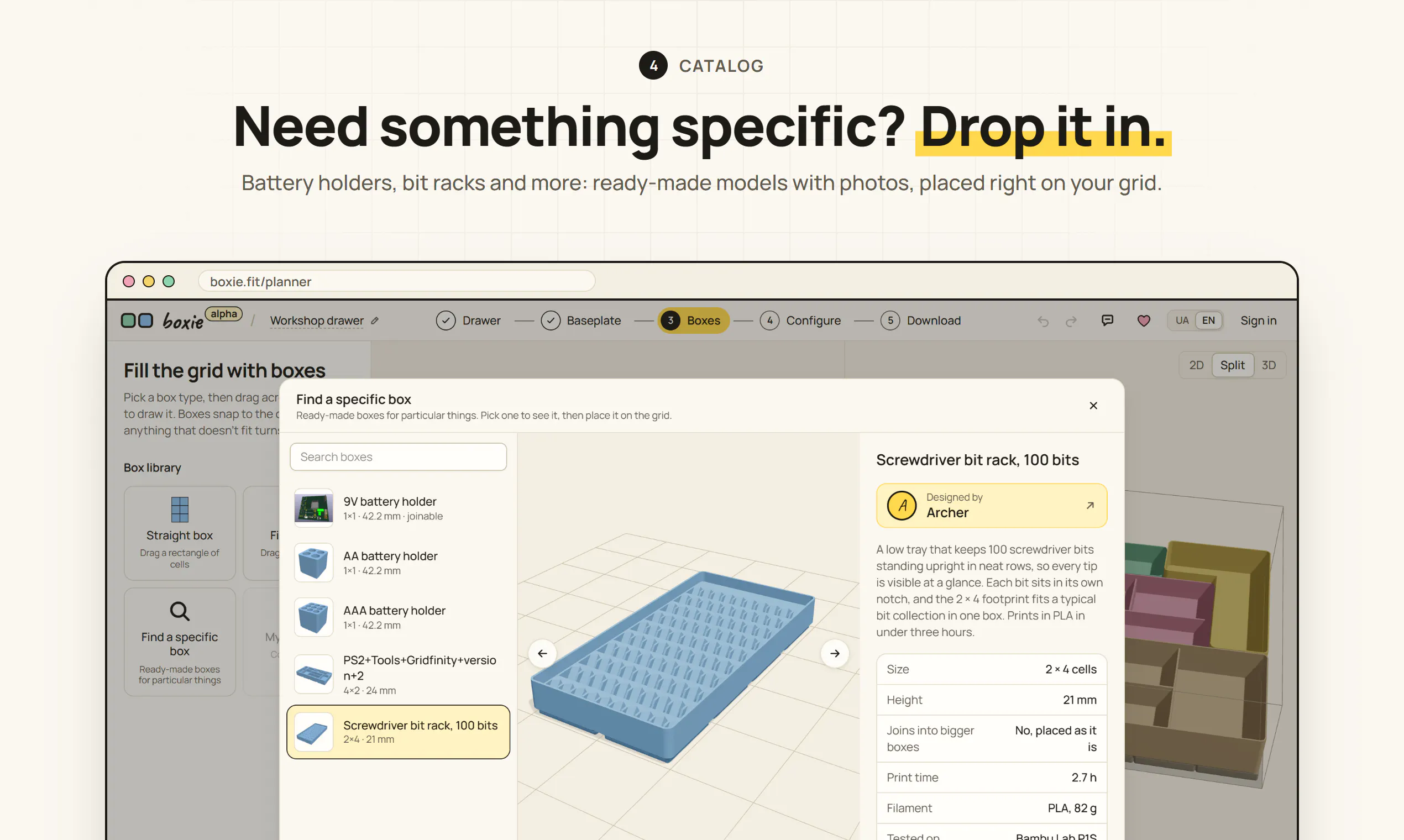Viewport: 1404px width, 840px height.
Task: Open designer Archer external link arrow
Action: 1090,505
